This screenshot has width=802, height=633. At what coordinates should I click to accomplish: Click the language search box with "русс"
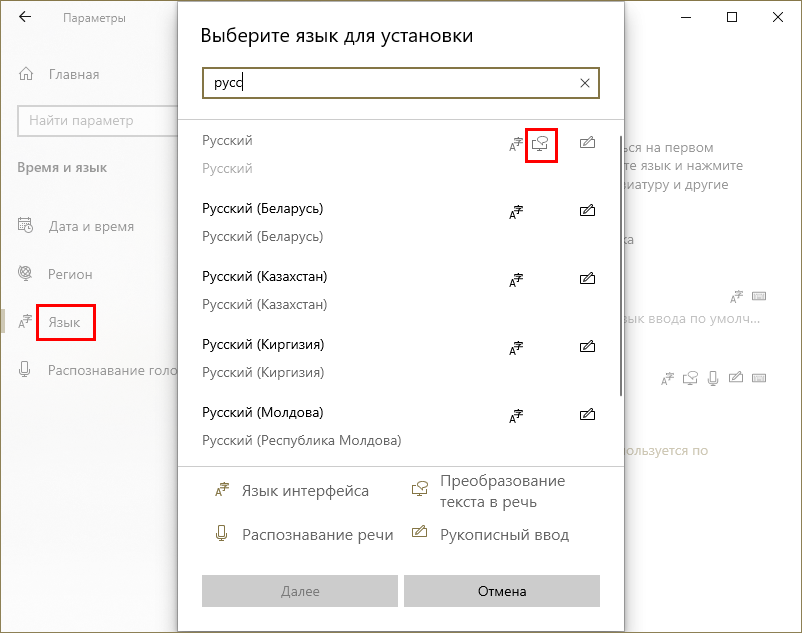coord(390,84)
